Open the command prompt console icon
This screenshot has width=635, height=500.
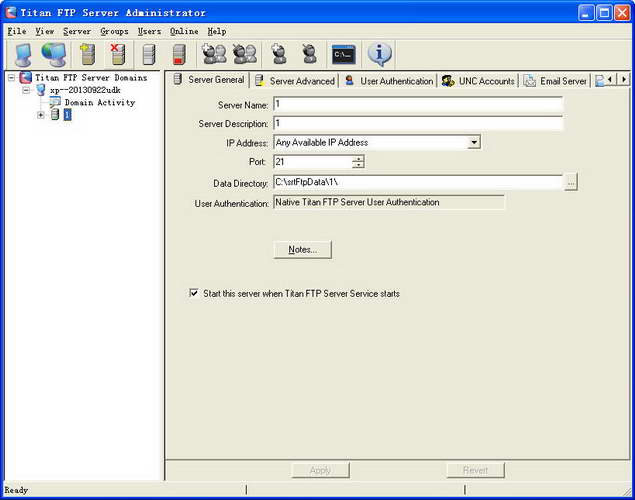(344, 54)
